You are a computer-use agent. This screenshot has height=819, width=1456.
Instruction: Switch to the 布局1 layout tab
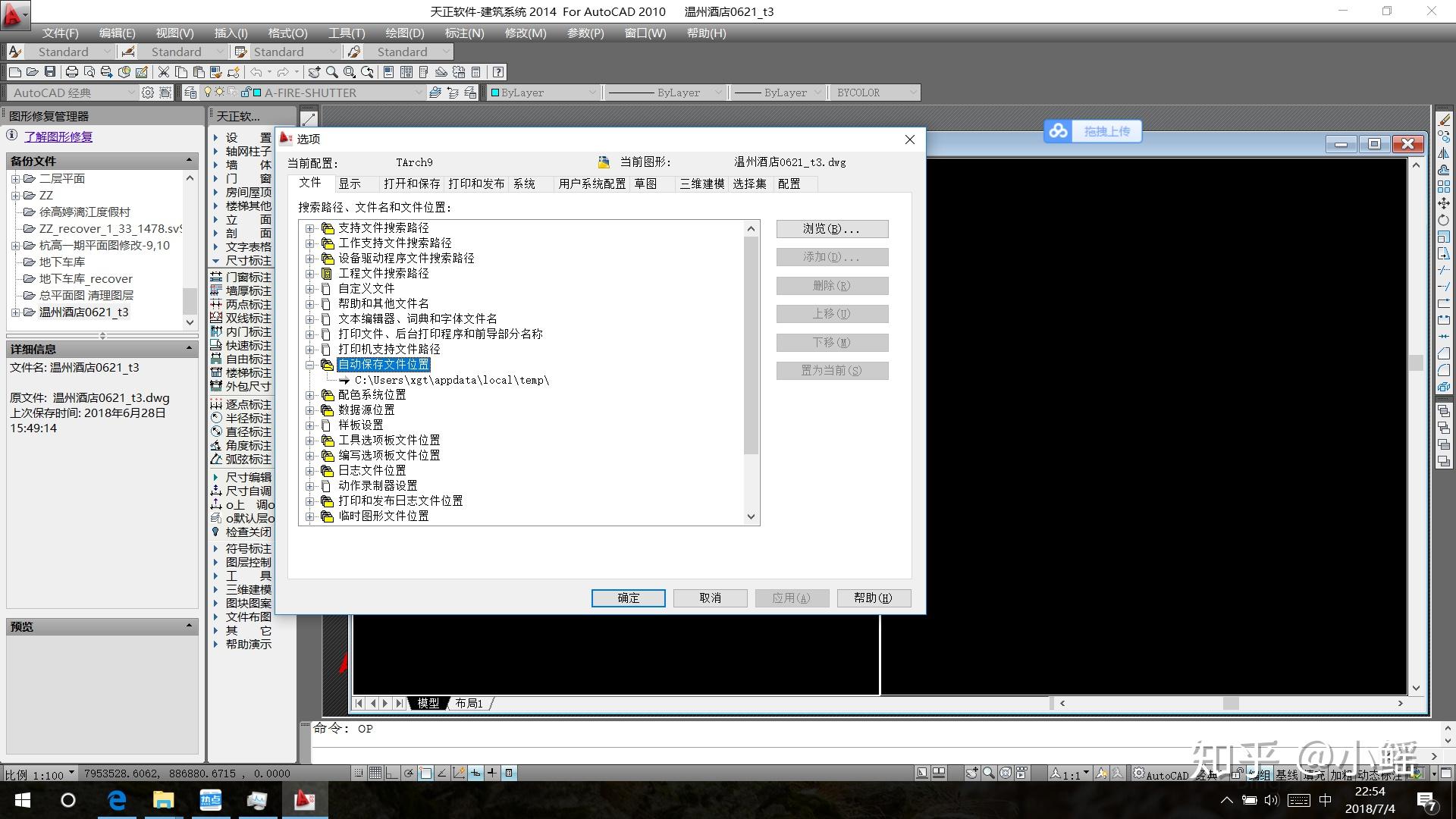pyautogui.click(x=469, y=704)
